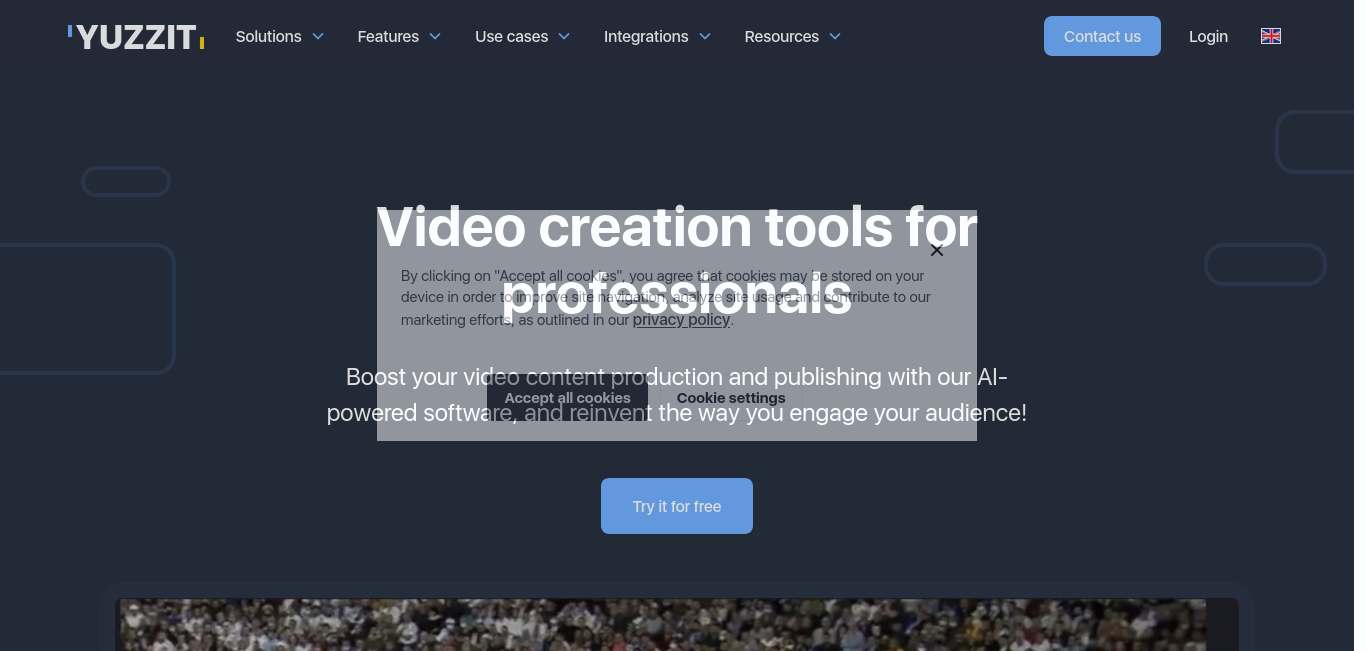Select Resources in the navigation bar
Viewport: 1366px width, 651px height.
tap(781, 36)
